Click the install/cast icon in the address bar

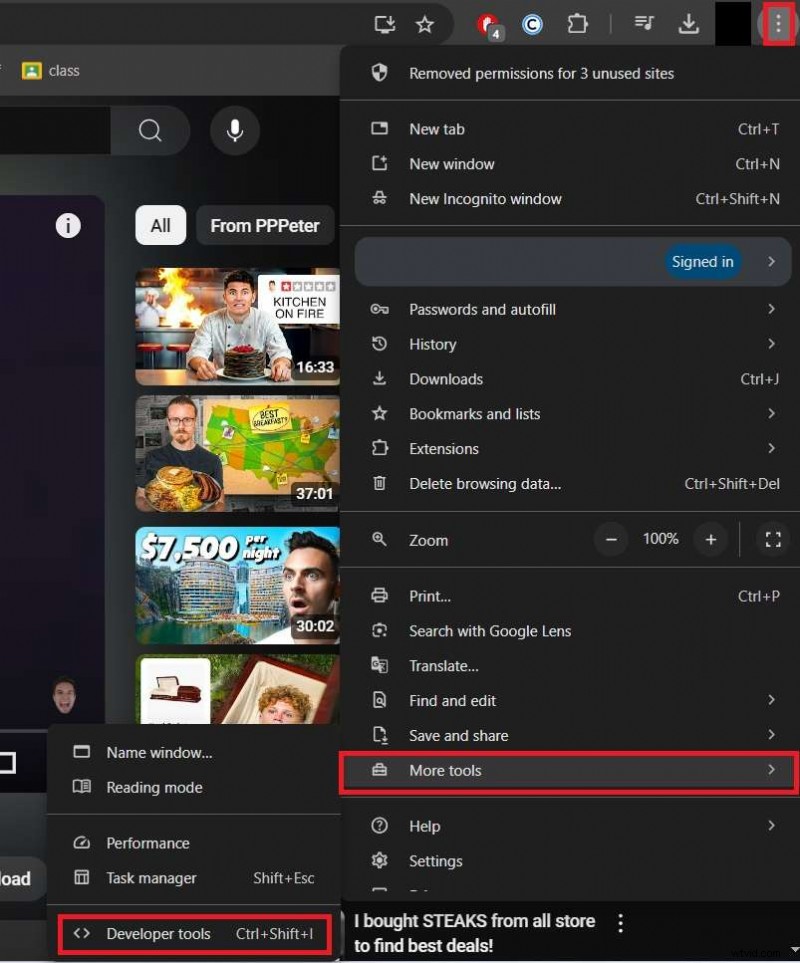pyautogui.click(x=384, y=25)
